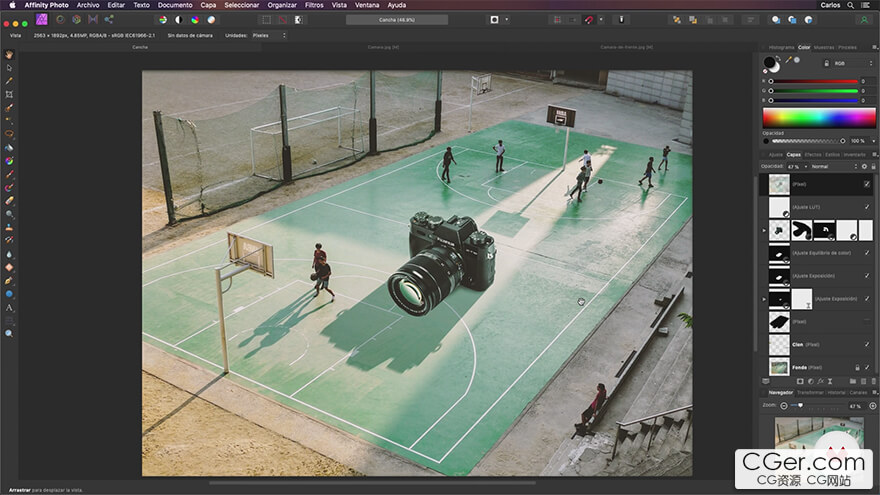Switch to the Photo persona icon
This screenshot has width=880, height=495.
(x=42, y=19)
